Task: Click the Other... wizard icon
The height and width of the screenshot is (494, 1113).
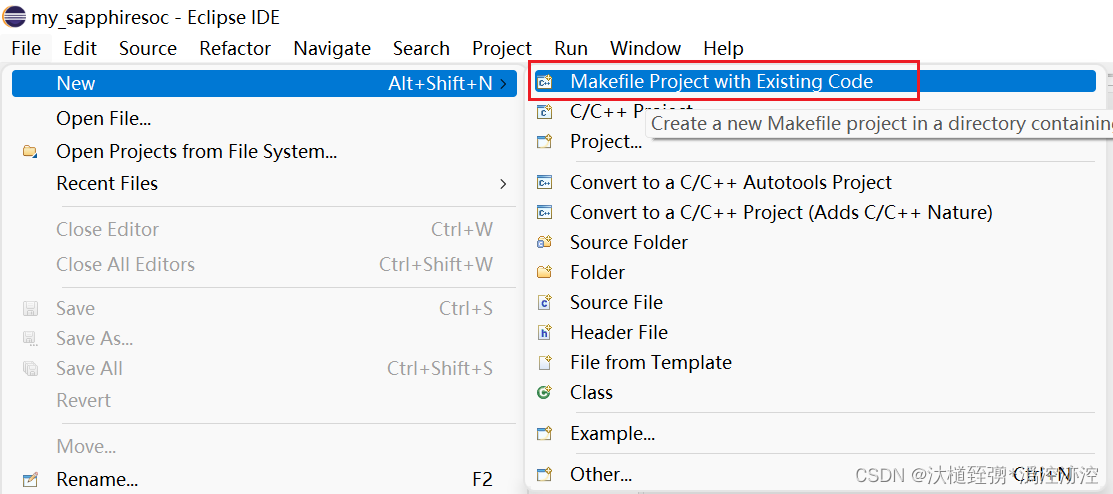Action: (544, 474)
